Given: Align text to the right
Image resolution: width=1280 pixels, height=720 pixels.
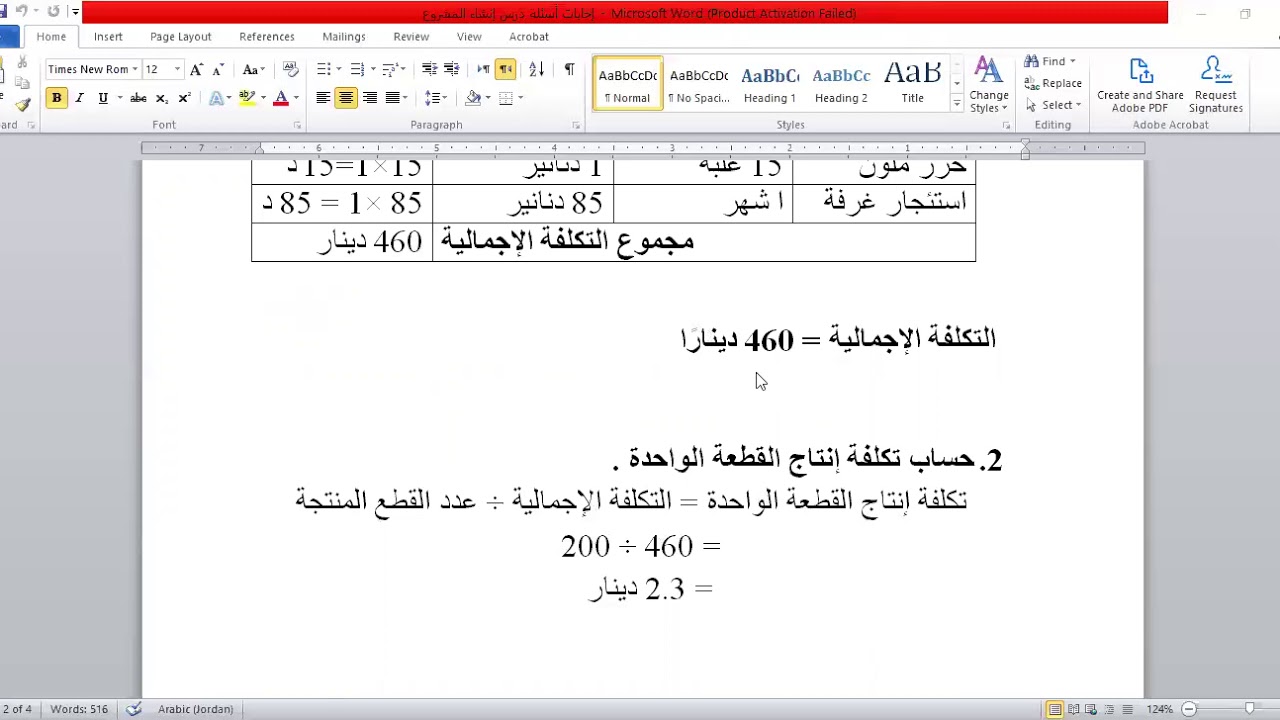Looking at the screenshot, I should (370, 98).
